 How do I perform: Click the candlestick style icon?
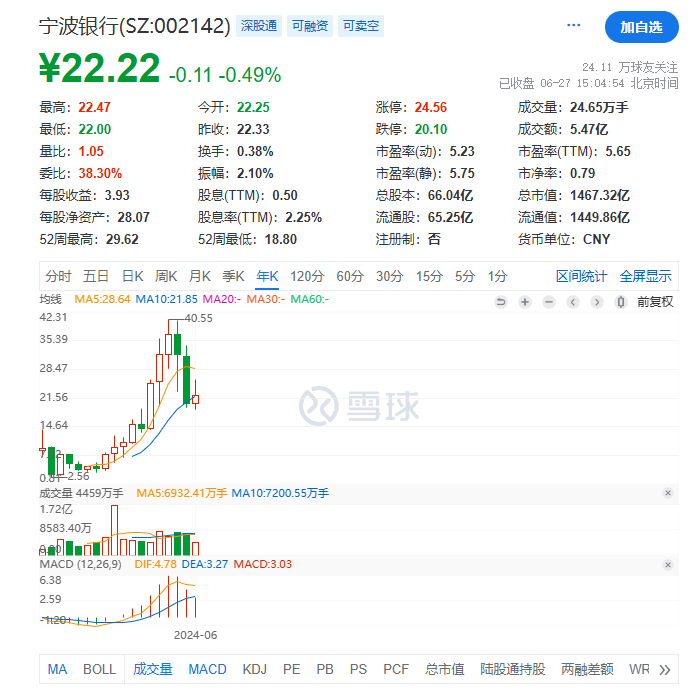point(620,302)
